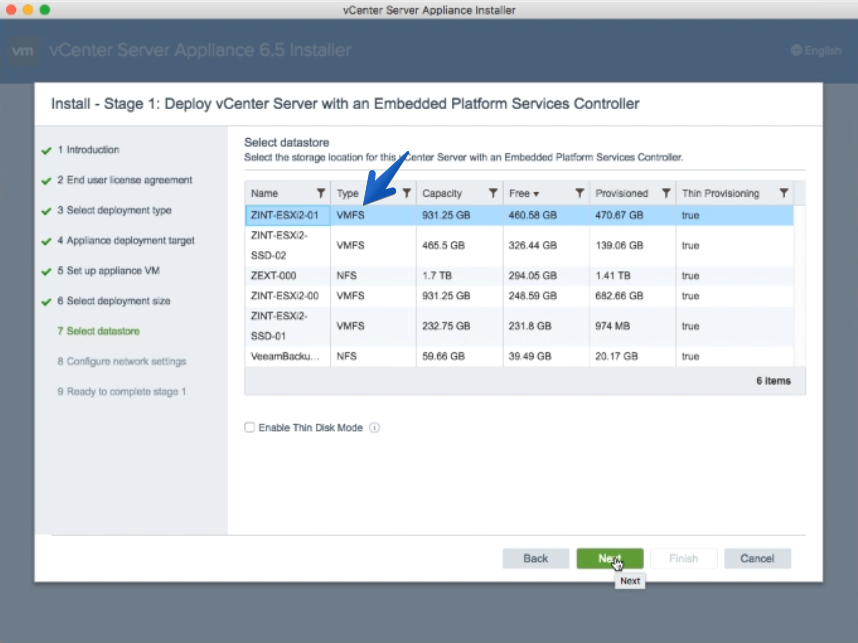Select the ZINT-ESXi2-SSD-02 datastore

[519, 245]
